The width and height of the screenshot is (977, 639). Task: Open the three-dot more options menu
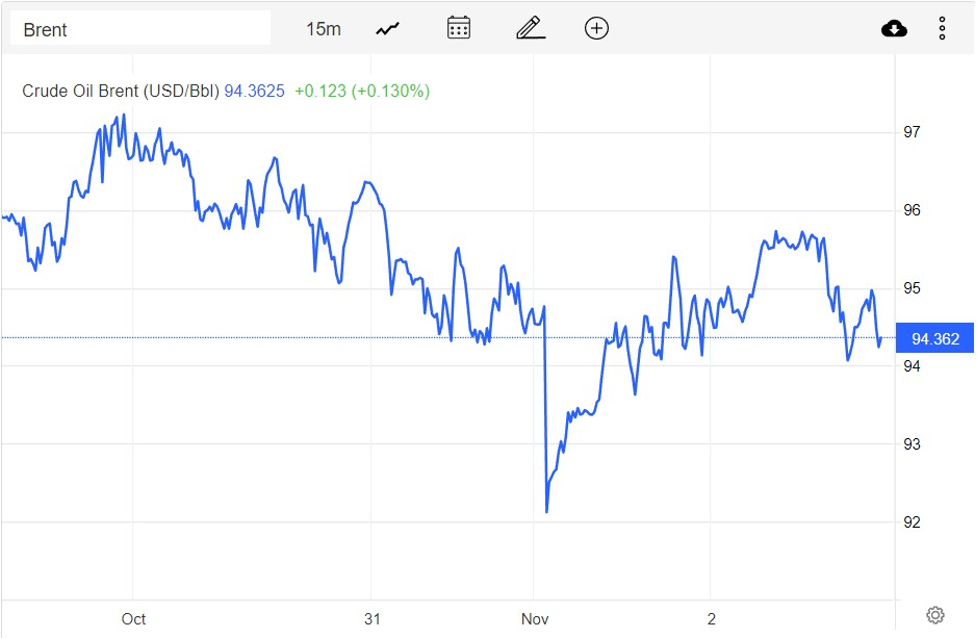[942, 28]
